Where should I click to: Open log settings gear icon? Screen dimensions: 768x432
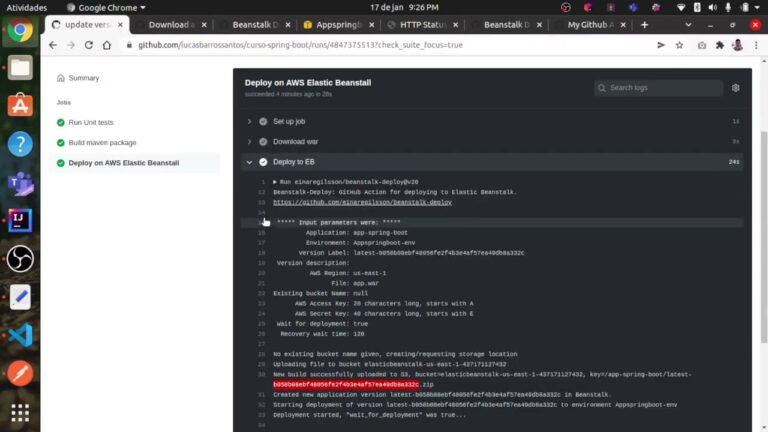736,88
